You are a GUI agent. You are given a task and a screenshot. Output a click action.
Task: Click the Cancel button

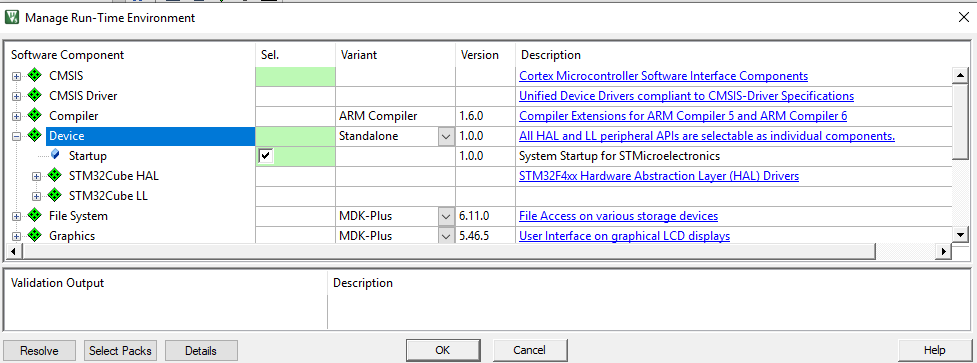tap(530, 350)
